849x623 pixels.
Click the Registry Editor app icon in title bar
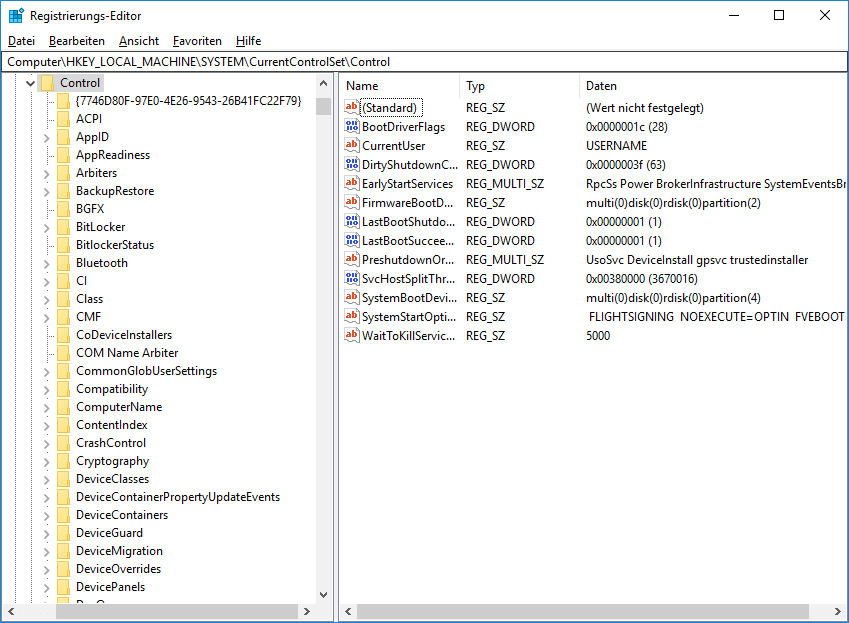(16, 15)
